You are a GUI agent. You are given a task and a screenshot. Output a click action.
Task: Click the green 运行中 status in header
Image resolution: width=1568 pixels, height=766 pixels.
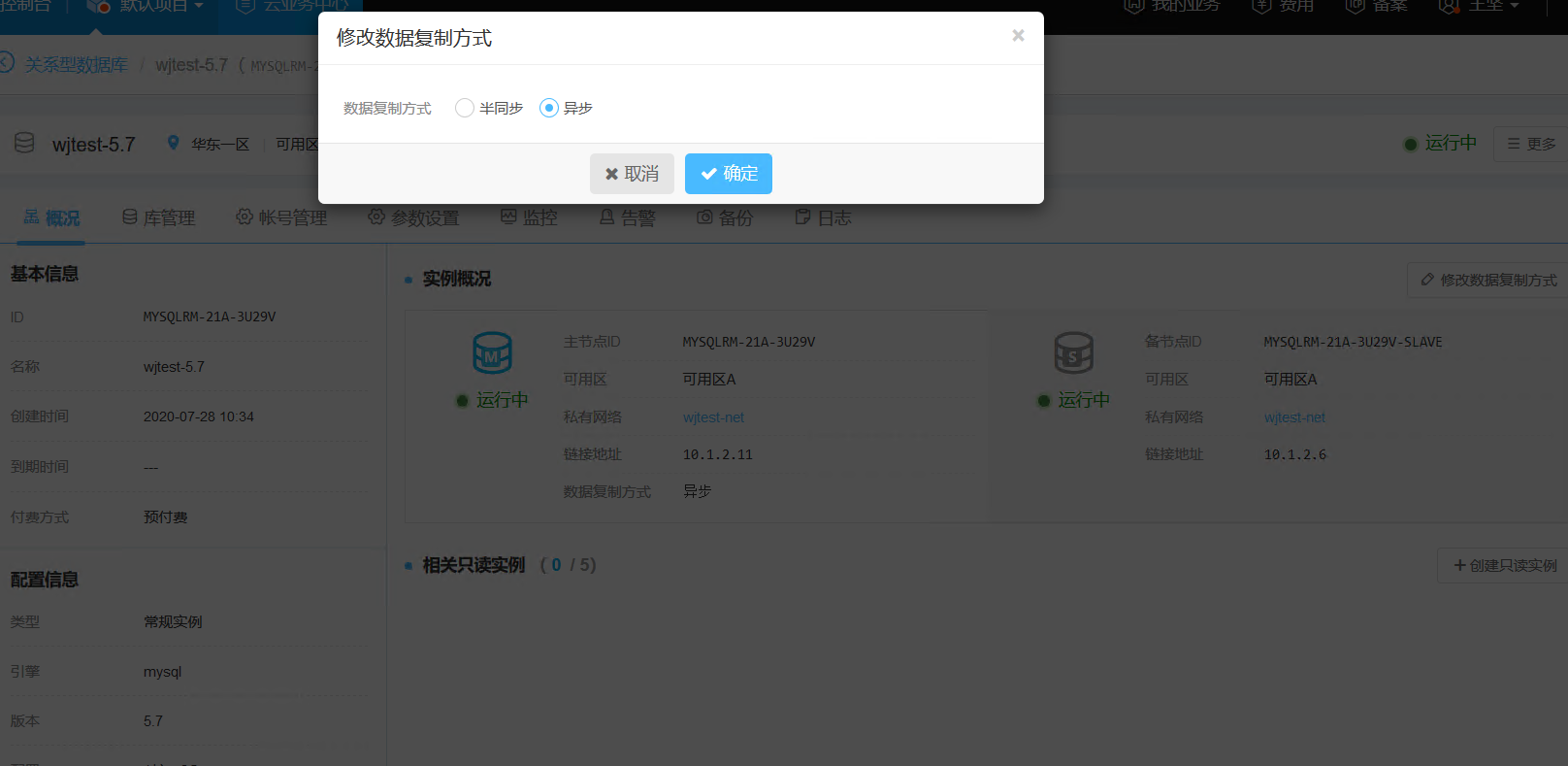1441,144
